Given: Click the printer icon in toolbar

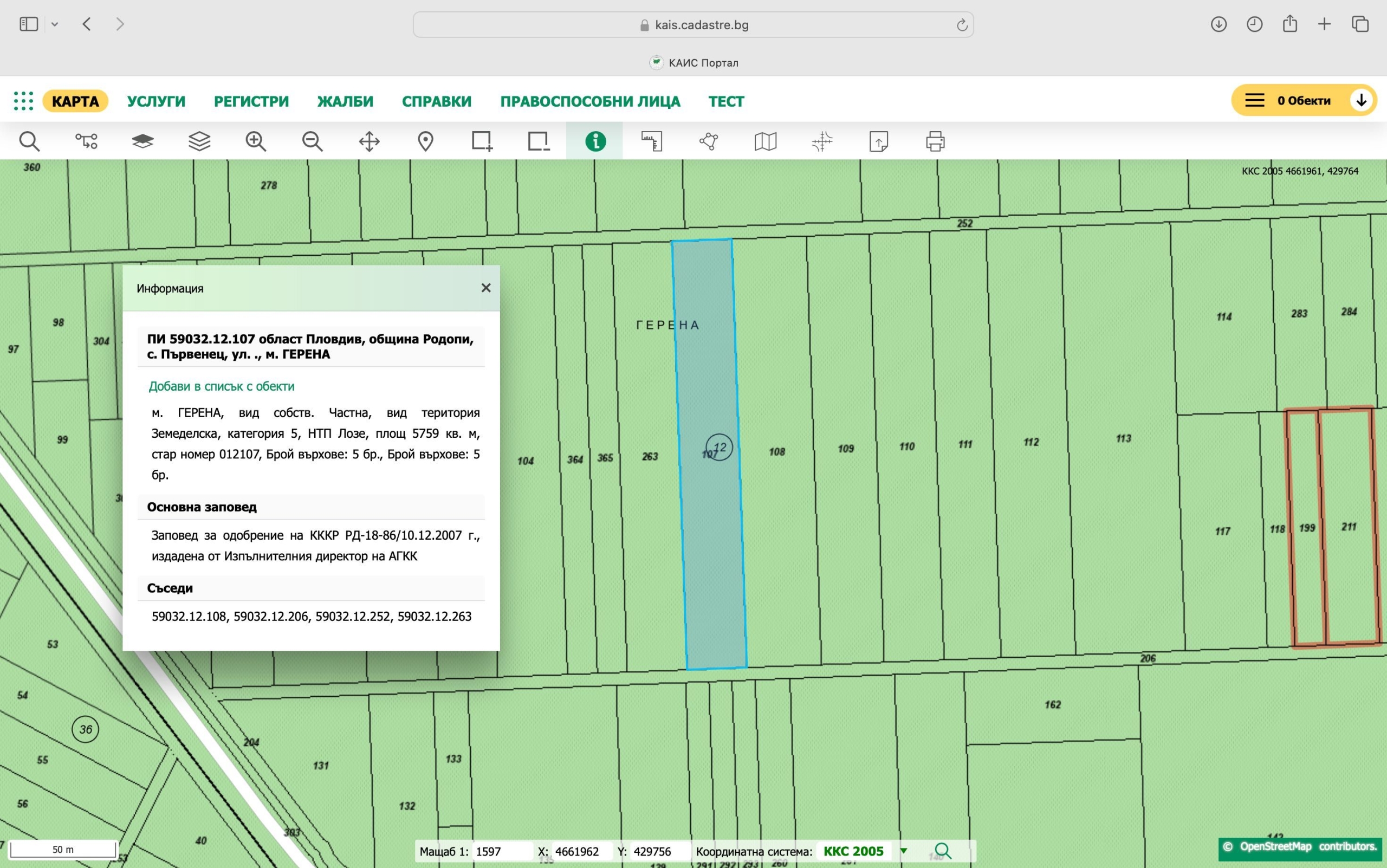Looking at the screenshot, I should tap(935, 141).
